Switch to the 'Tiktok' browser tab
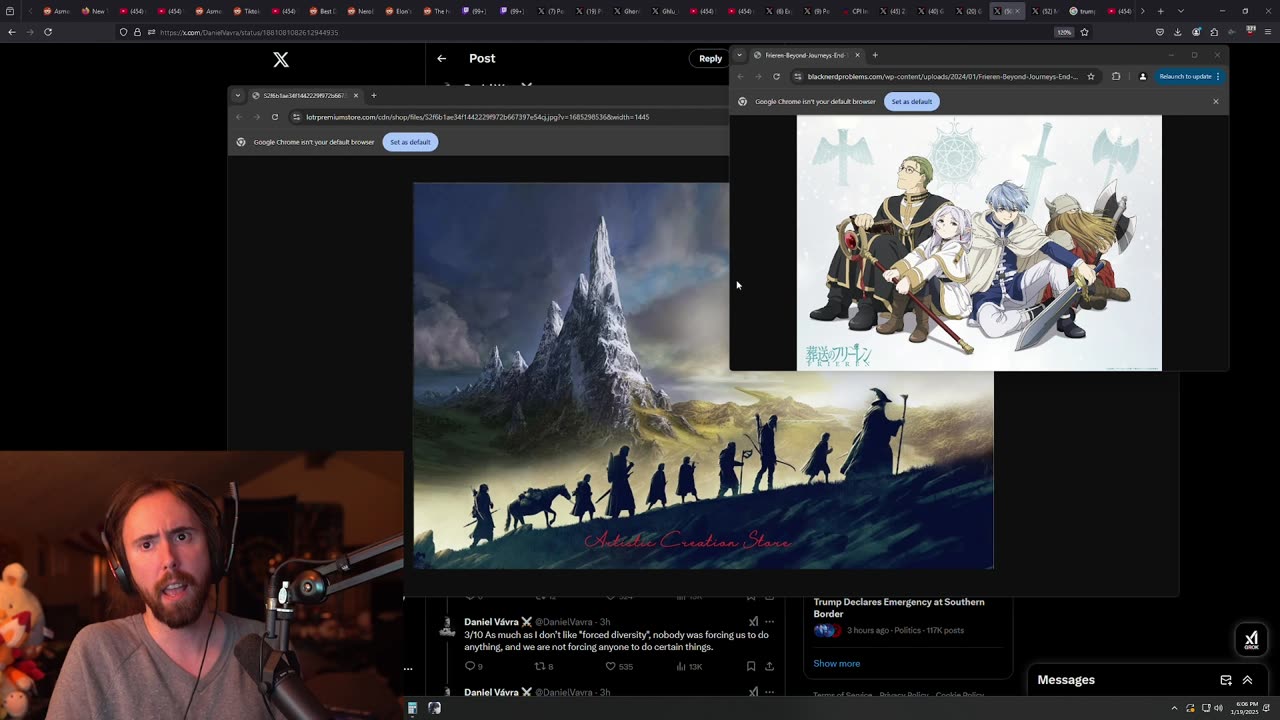 pyautogui.click(x=247, y=11)
